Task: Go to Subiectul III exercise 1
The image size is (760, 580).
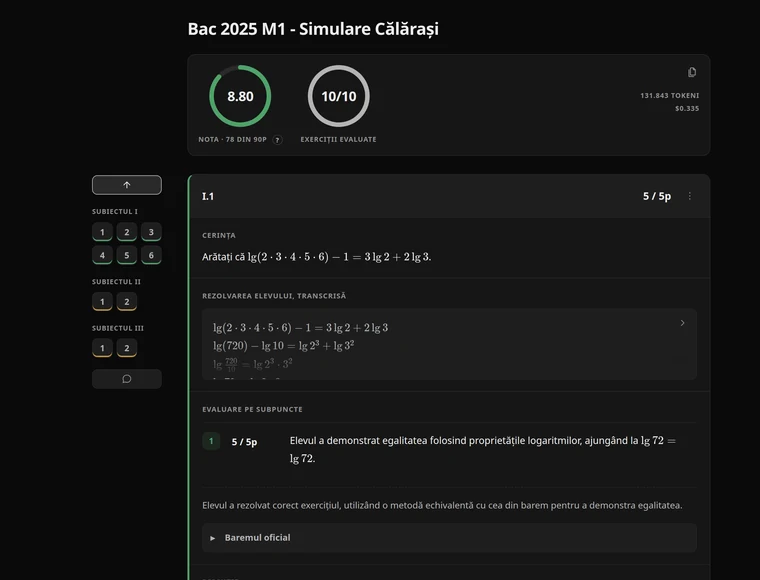Action: pos(102,348)
